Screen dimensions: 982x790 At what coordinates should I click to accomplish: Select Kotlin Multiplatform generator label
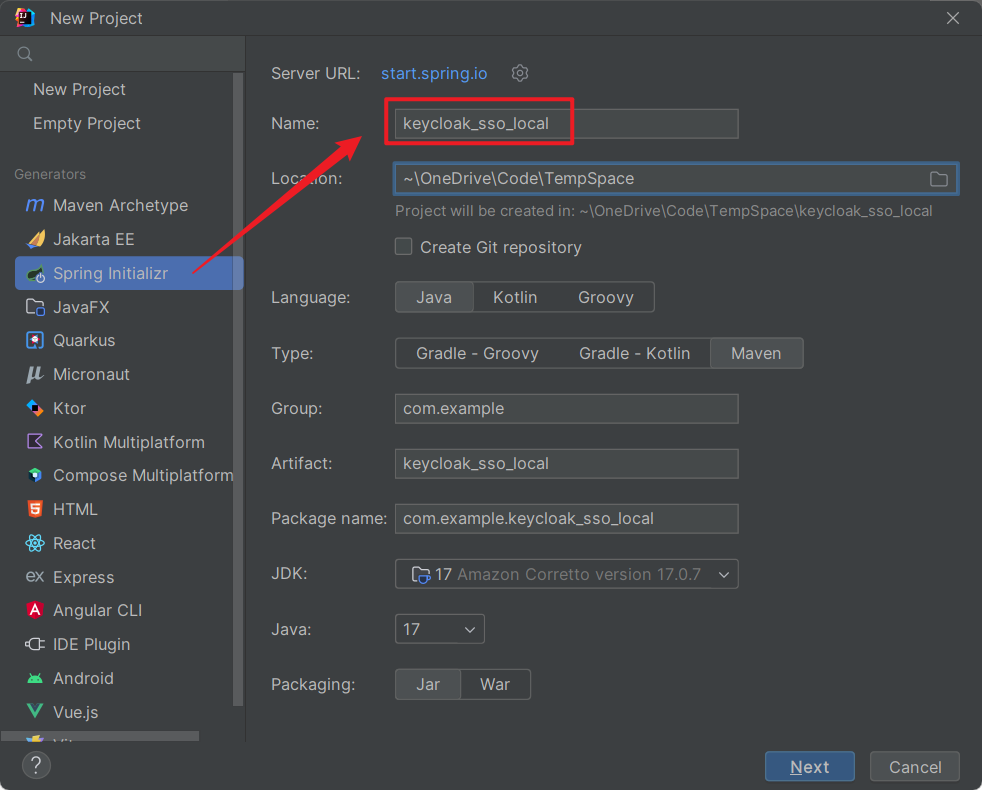[x=129, y=442]
